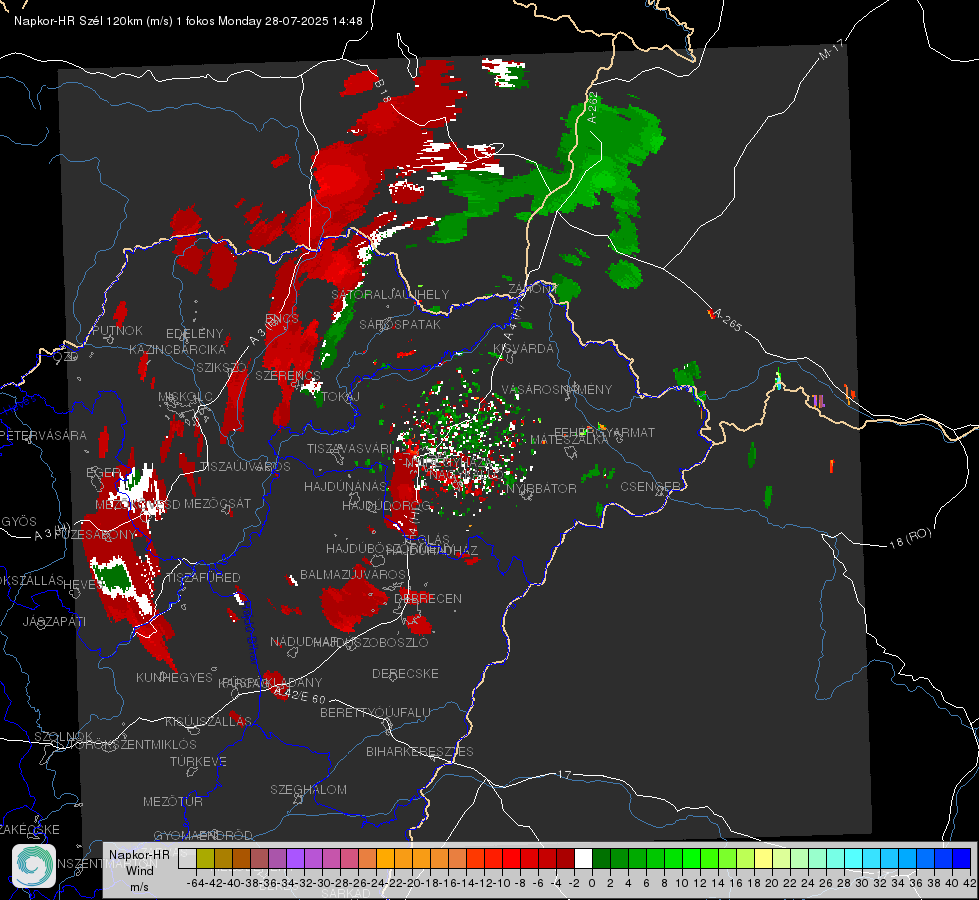
Task: Click the SZERENCS city label
Action: [288, 376]
